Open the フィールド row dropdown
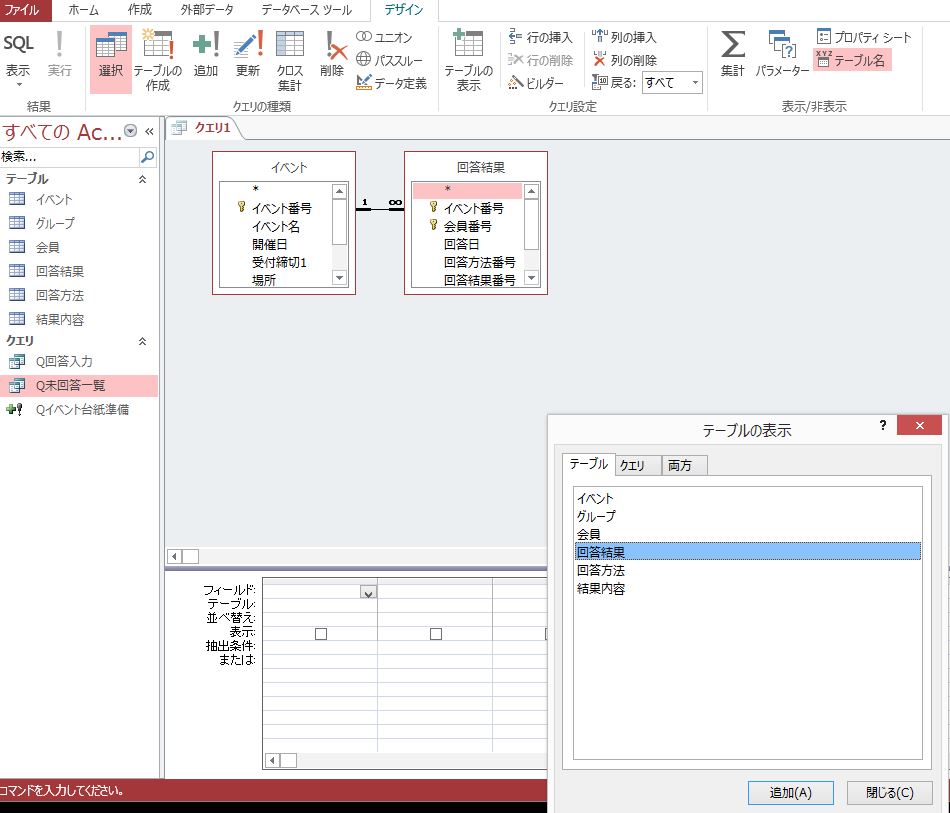Image resolution: width=950 pixels, height=813 pixels. pos(367,592)
